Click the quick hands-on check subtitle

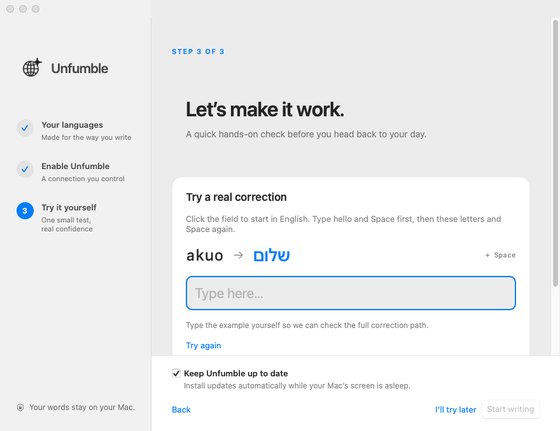click(306, 135)
